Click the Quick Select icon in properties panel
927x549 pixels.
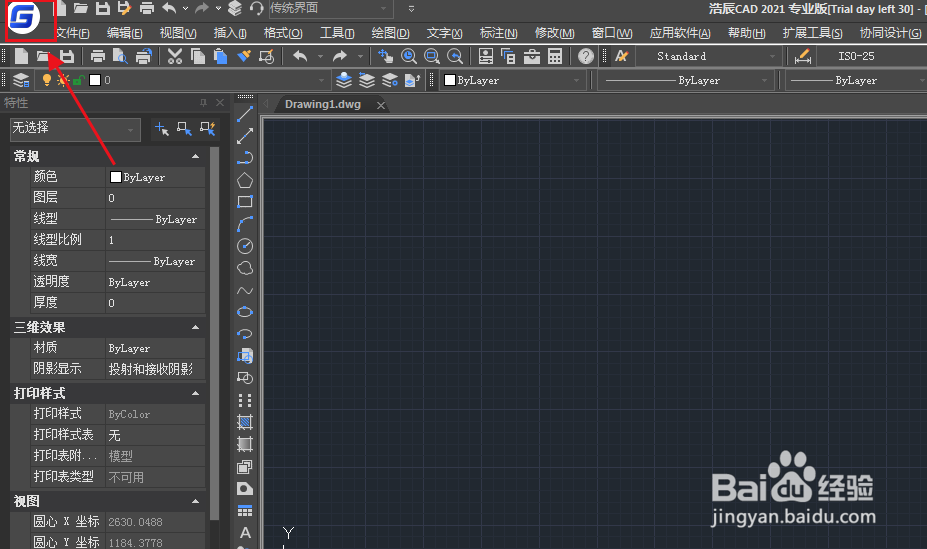pos(208,128)
